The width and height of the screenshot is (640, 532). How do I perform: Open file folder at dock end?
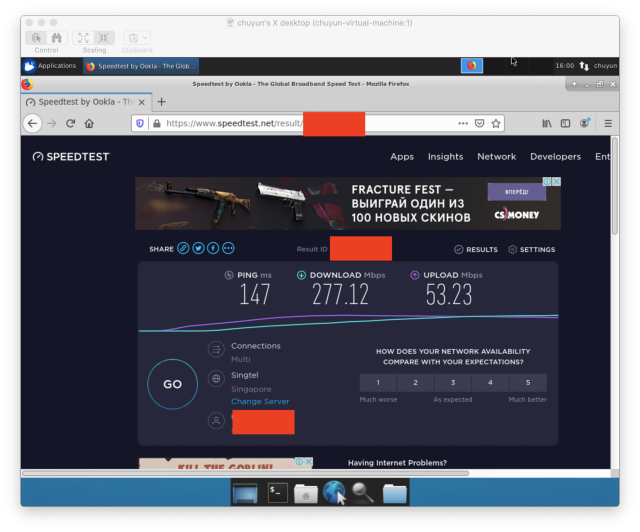point(395,494)
